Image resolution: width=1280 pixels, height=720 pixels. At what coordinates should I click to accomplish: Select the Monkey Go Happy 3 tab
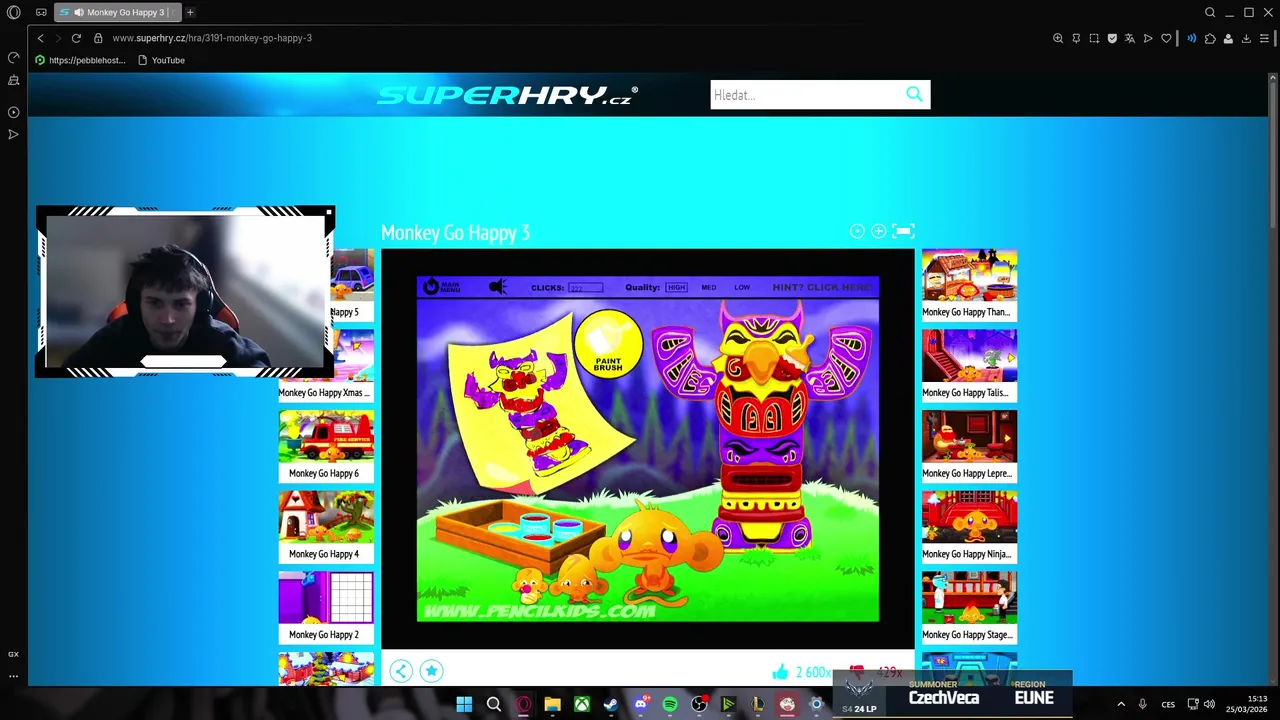118,12
